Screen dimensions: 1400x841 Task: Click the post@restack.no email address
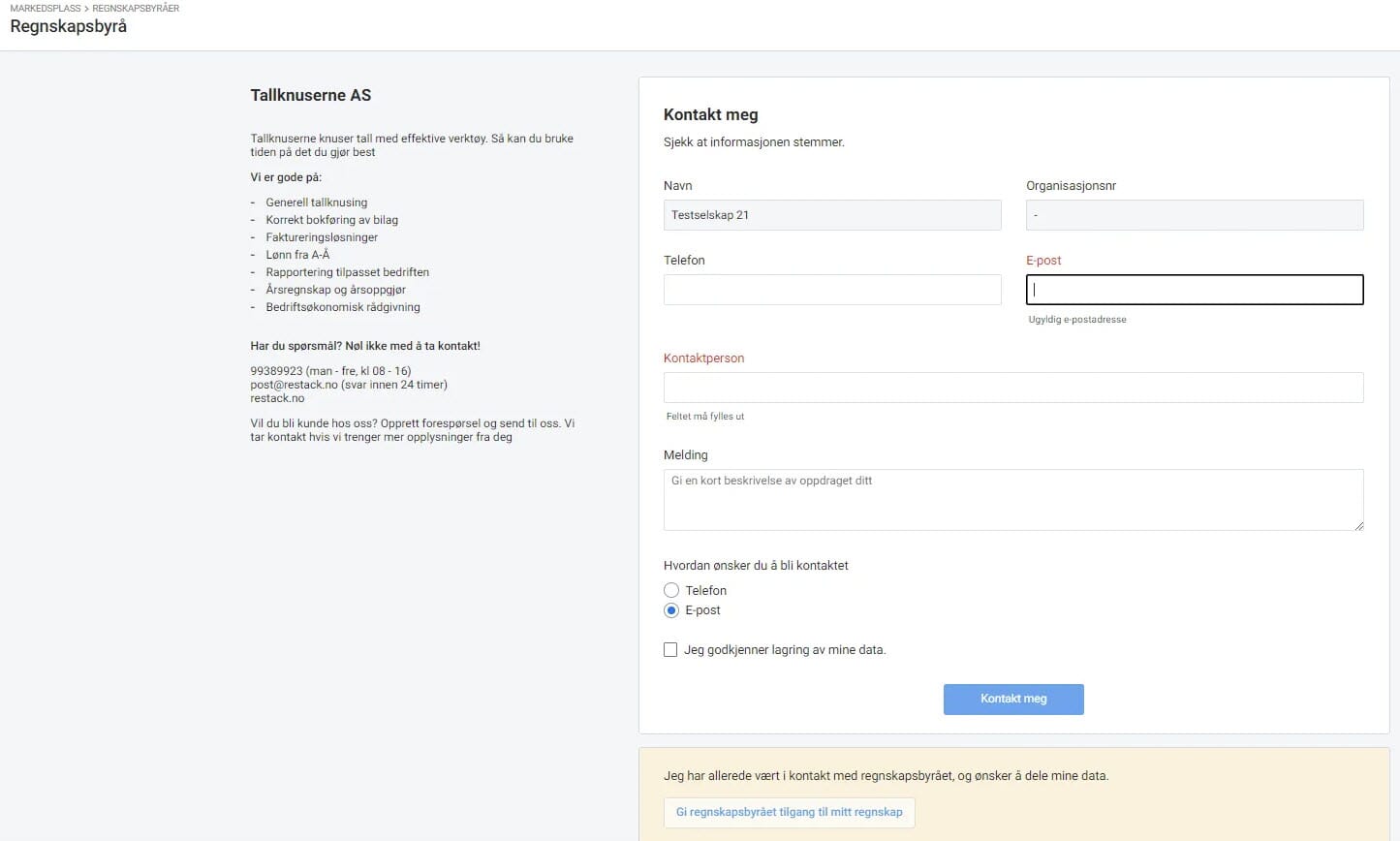point(294,385)
